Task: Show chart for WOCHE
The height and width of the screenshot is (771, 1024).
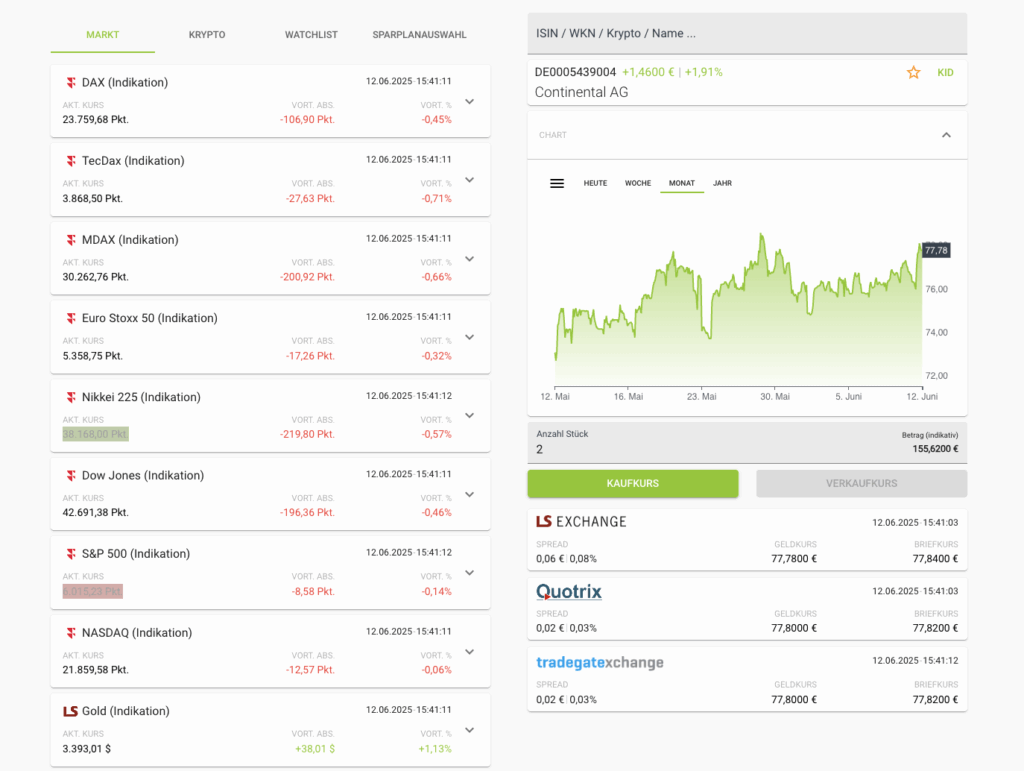Action: point(637,183)
